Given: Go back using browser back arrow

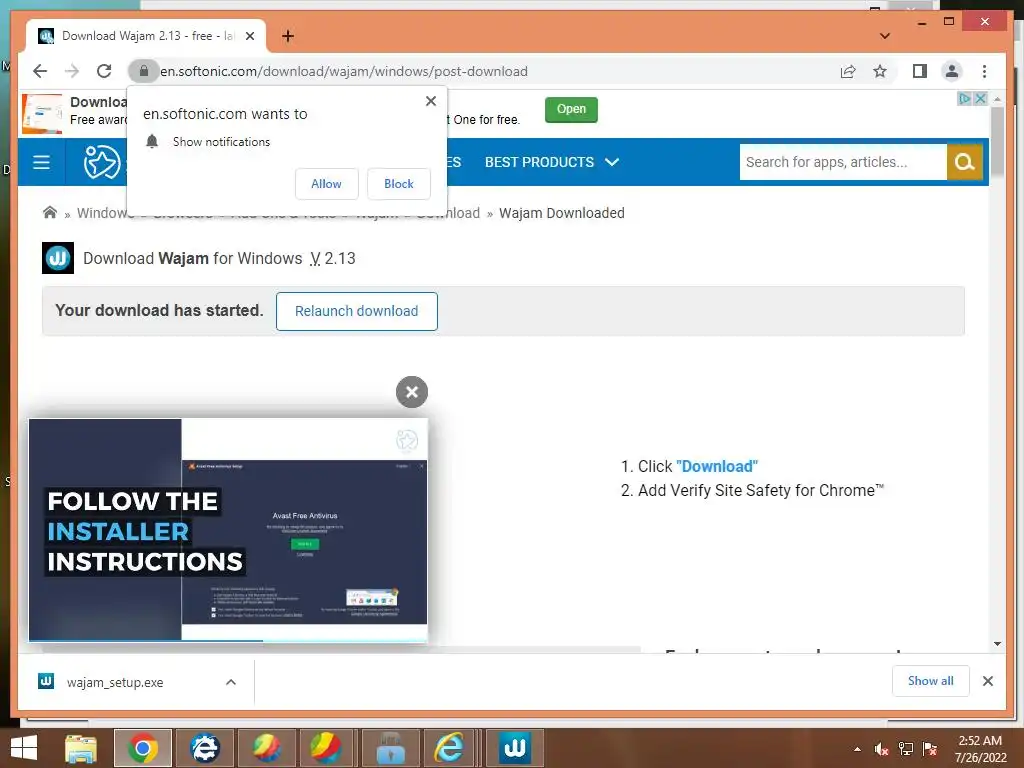Looking at the screenshot, I should (40, 71).
